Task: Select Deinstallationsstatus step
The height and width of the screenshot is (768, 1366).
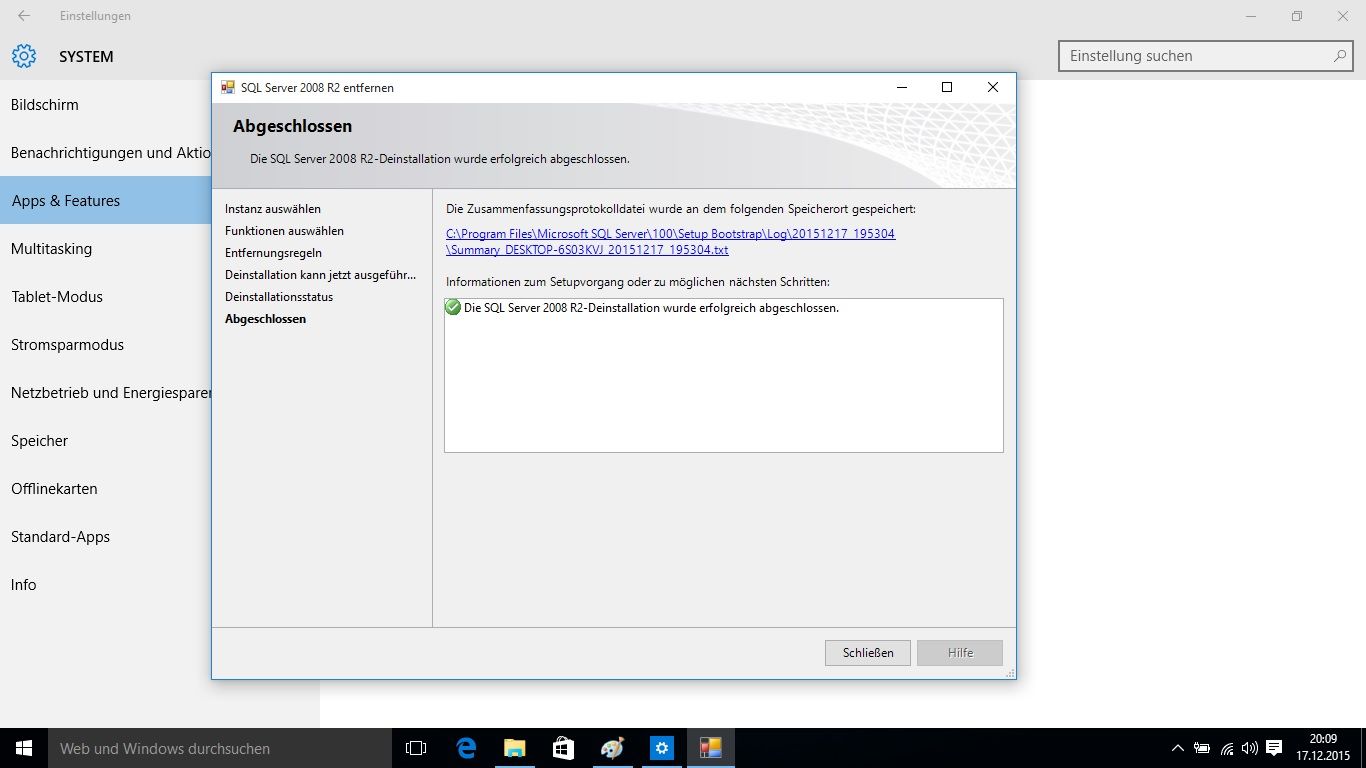Action: pyautogui.click(x=279, y=297)
